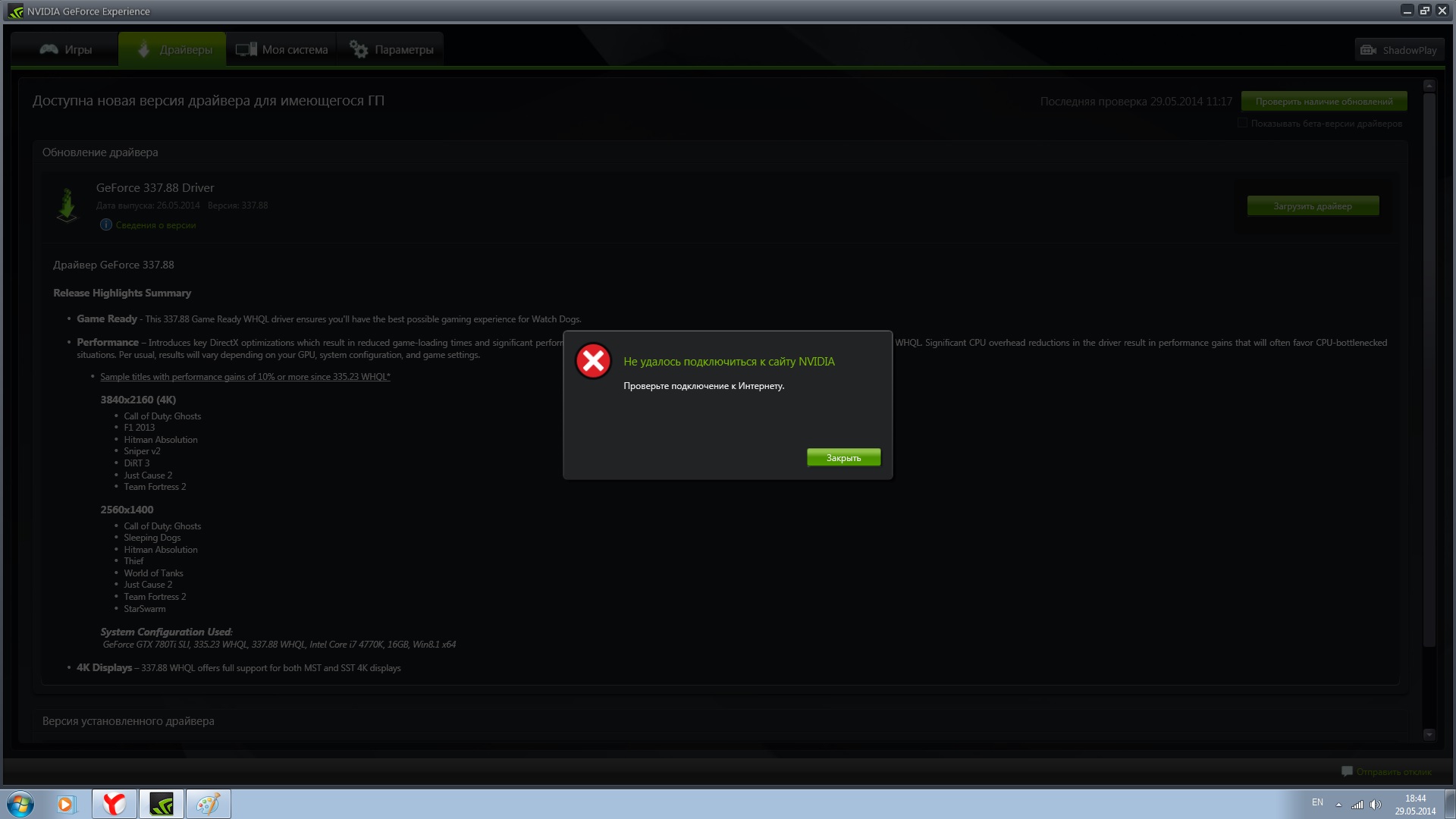Click the Отправить отзыв feedback link
1456x819 pixels.
[x=1394, y=772]
